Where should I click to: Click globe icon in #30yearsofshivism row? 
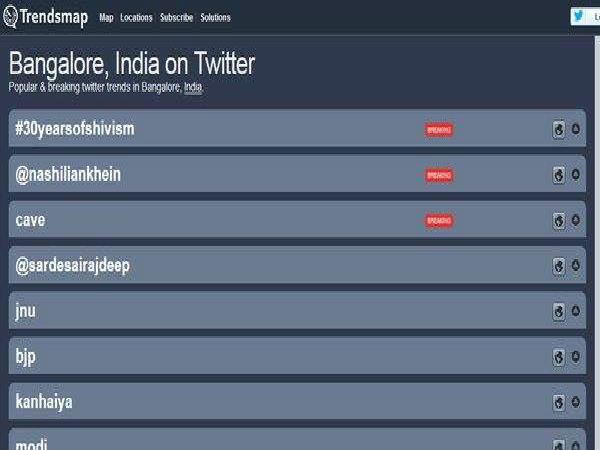[559, 129]
